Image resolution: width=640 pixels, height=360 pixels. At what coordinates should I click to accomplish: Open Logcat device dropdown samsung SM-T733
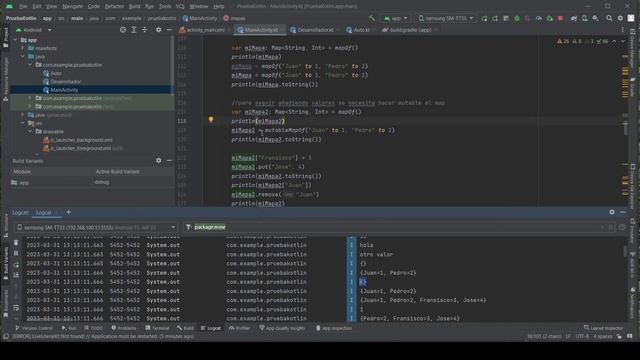click(96, 227)
